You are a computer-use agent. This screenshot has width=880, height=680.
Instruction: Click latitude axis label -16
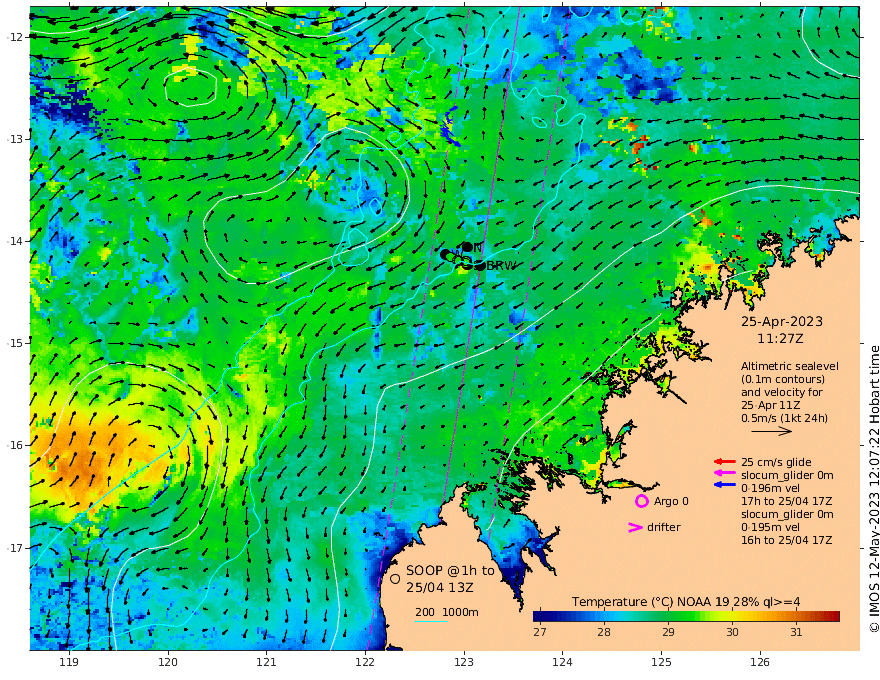[x=15, y=445]
